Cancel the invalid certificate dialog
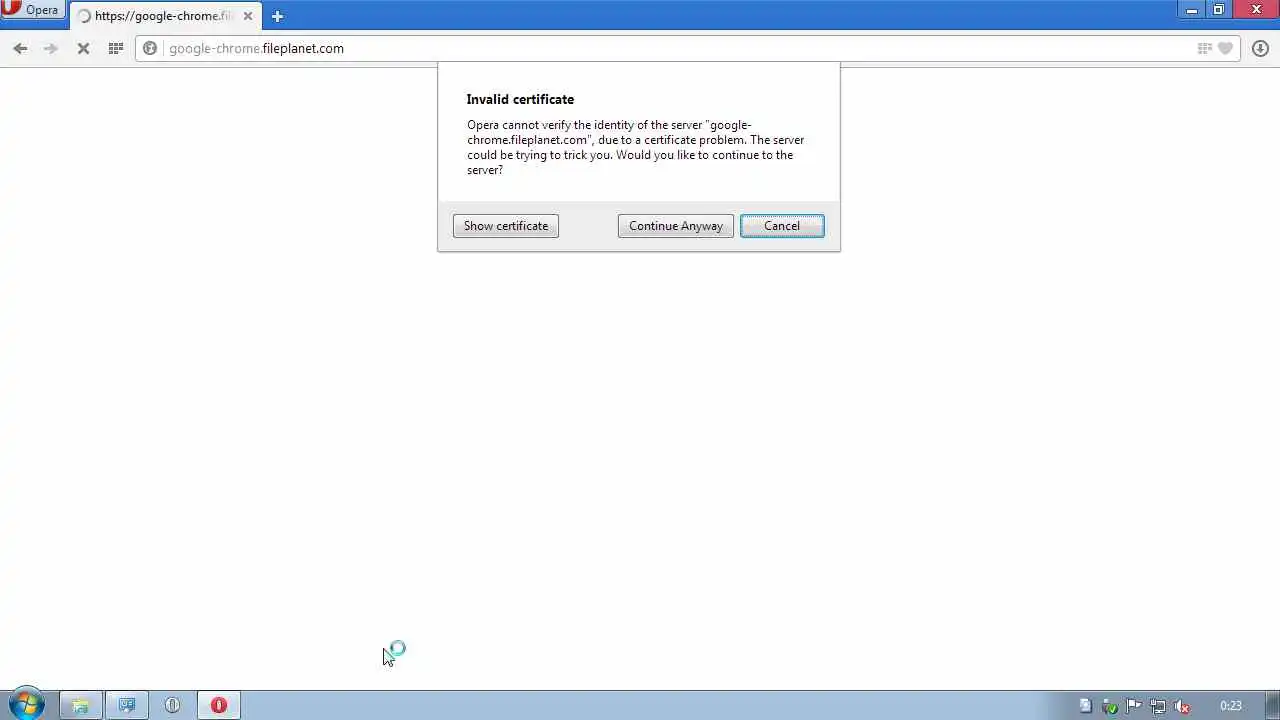This screenshot has height=720, width=1280. 782,226
